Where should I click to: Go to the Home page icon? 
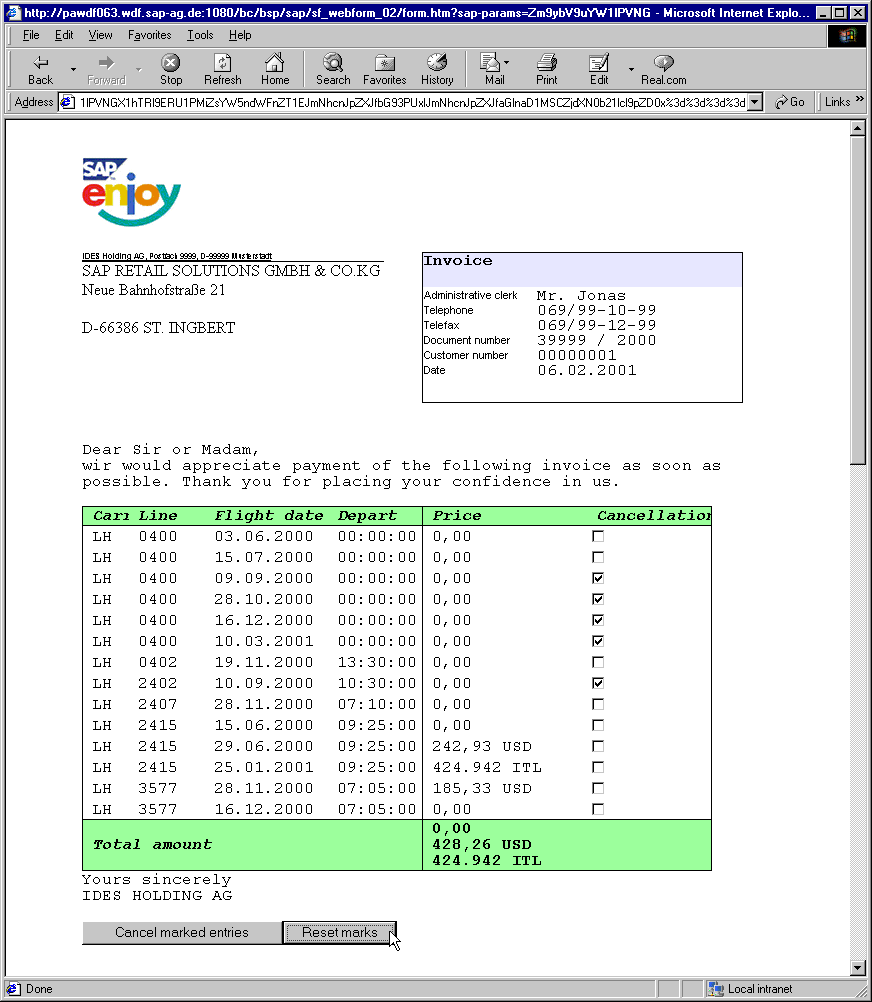coord(275,63)
